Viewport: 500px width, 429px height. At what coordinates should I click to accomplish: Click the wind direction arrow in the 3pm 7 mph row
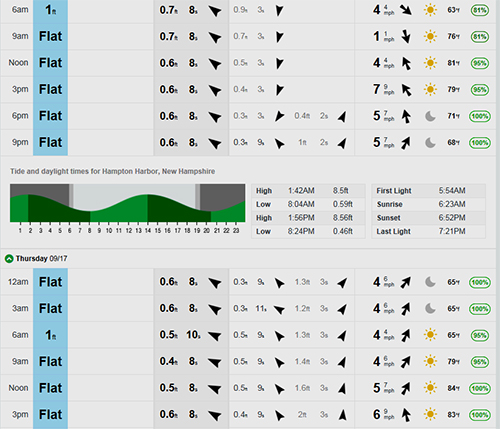pyautogui.click(x=406, y=89)
